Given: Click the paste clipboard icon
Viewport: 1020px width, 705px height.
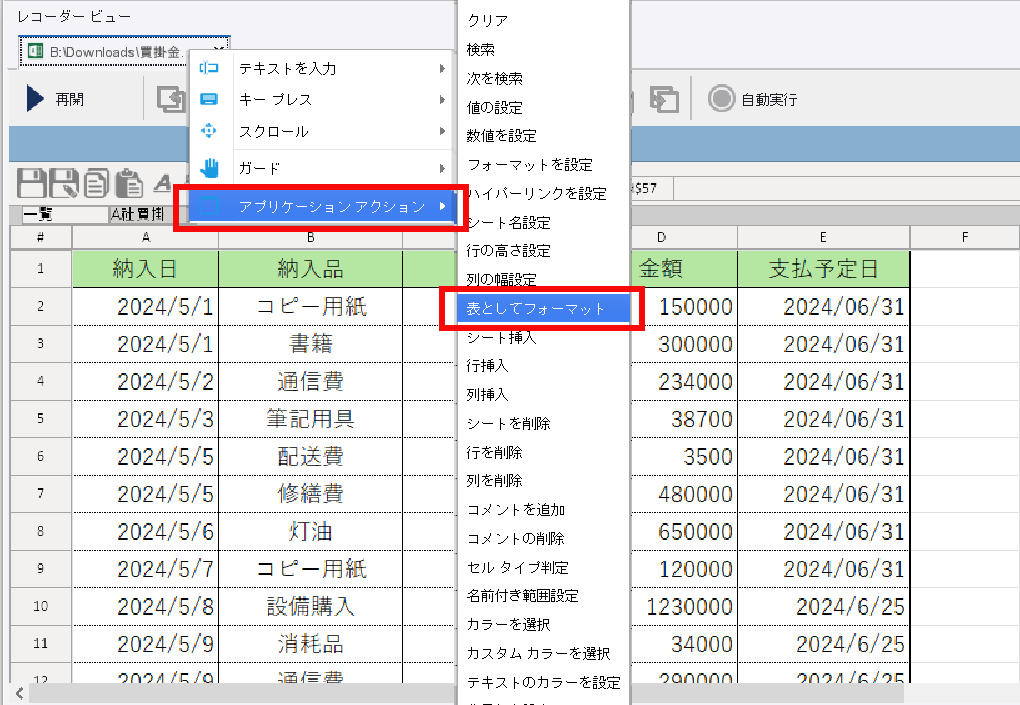Looking at the screenshot, I should coord(129,183).
